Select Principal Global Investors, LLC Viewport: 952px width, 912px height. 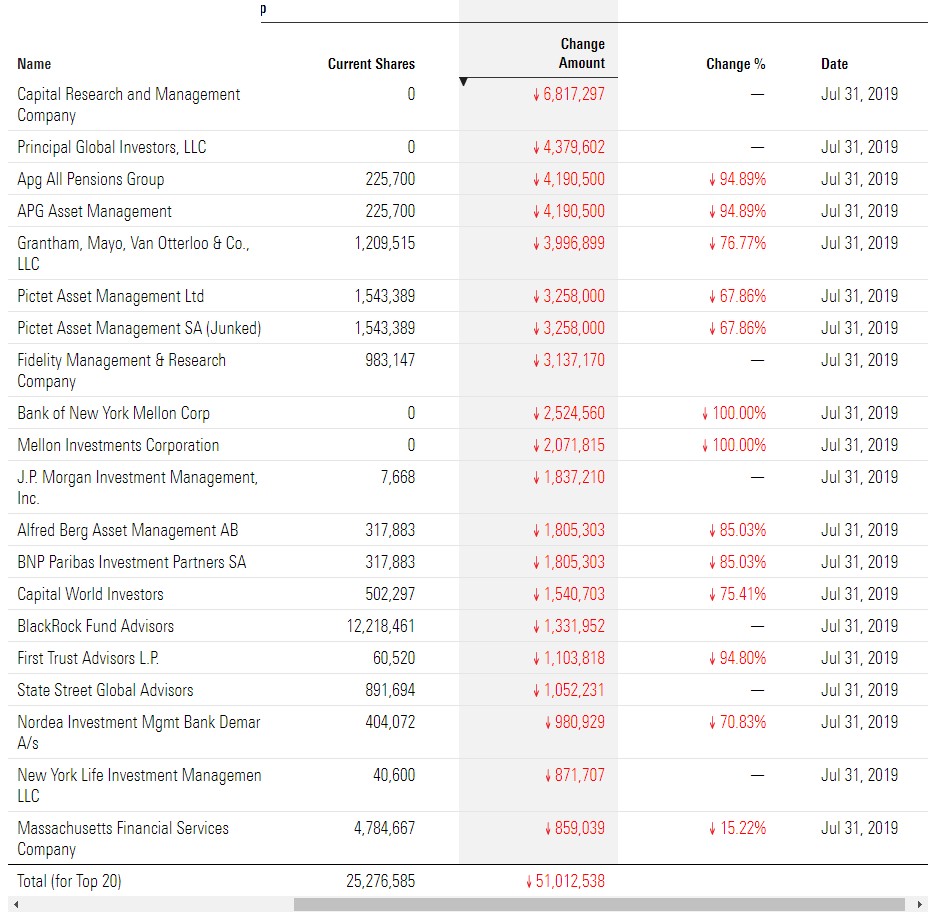112,147
